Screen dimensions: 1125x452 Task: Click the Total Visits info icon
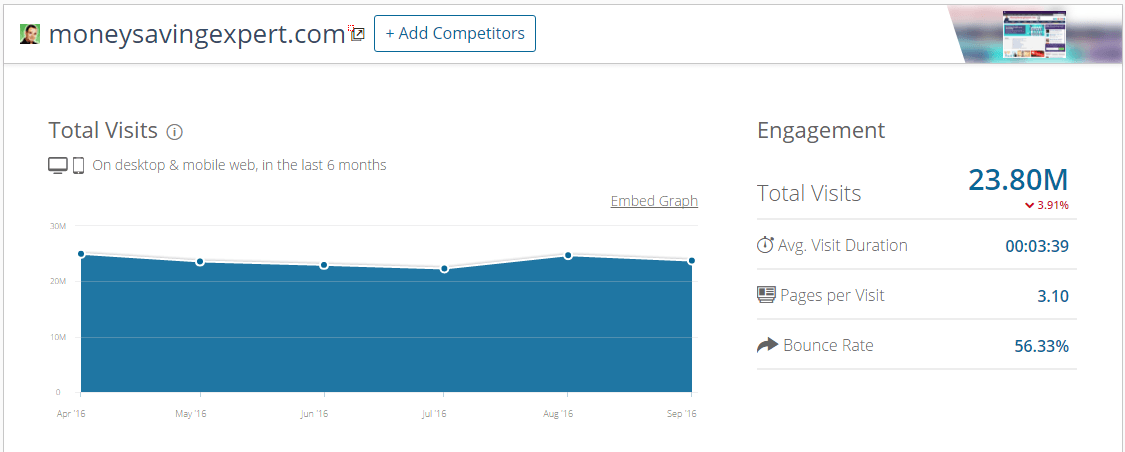click(x=174, y=132)
